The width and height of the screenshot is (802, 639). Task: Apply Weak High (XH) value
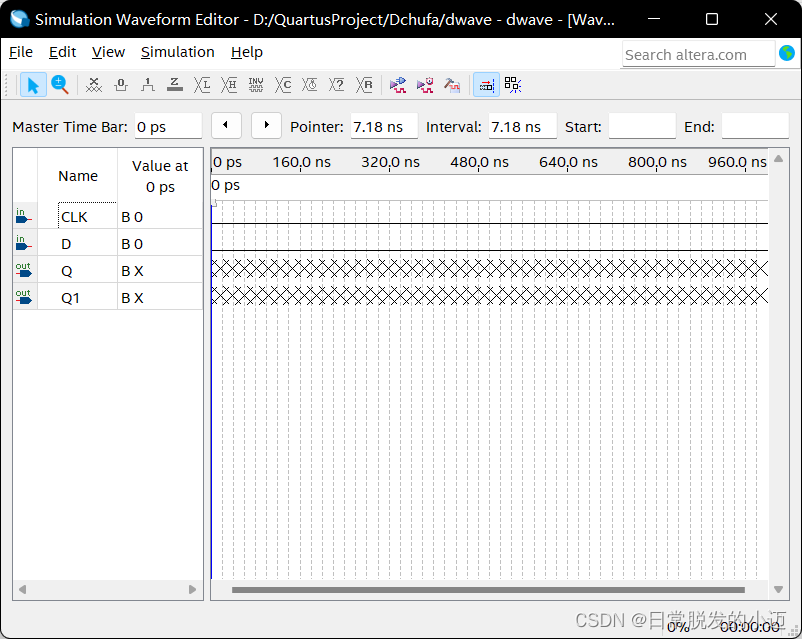[229, 85]
